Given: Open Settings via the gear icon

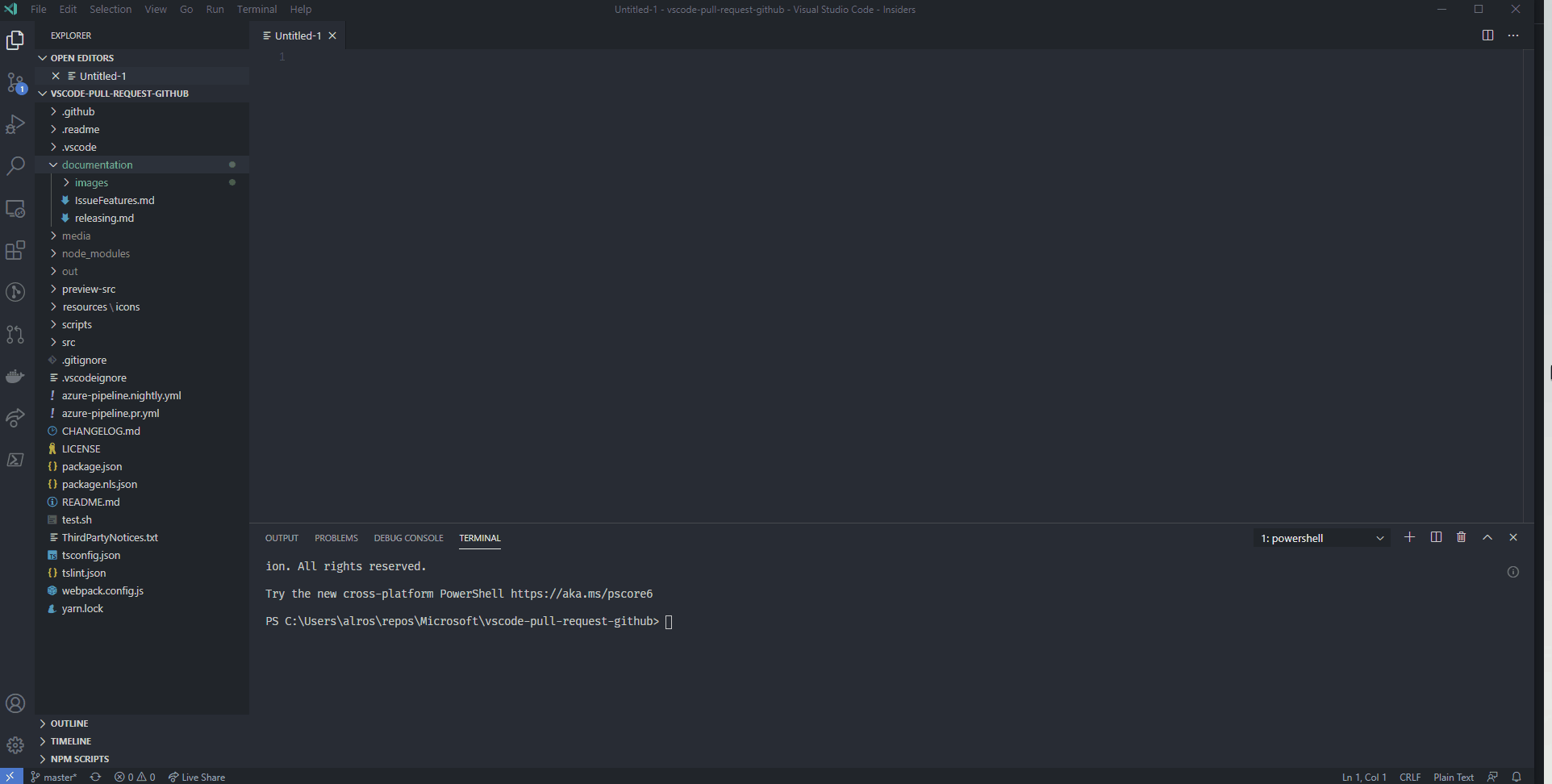Looking at the screenshot, I should point(15,744).
